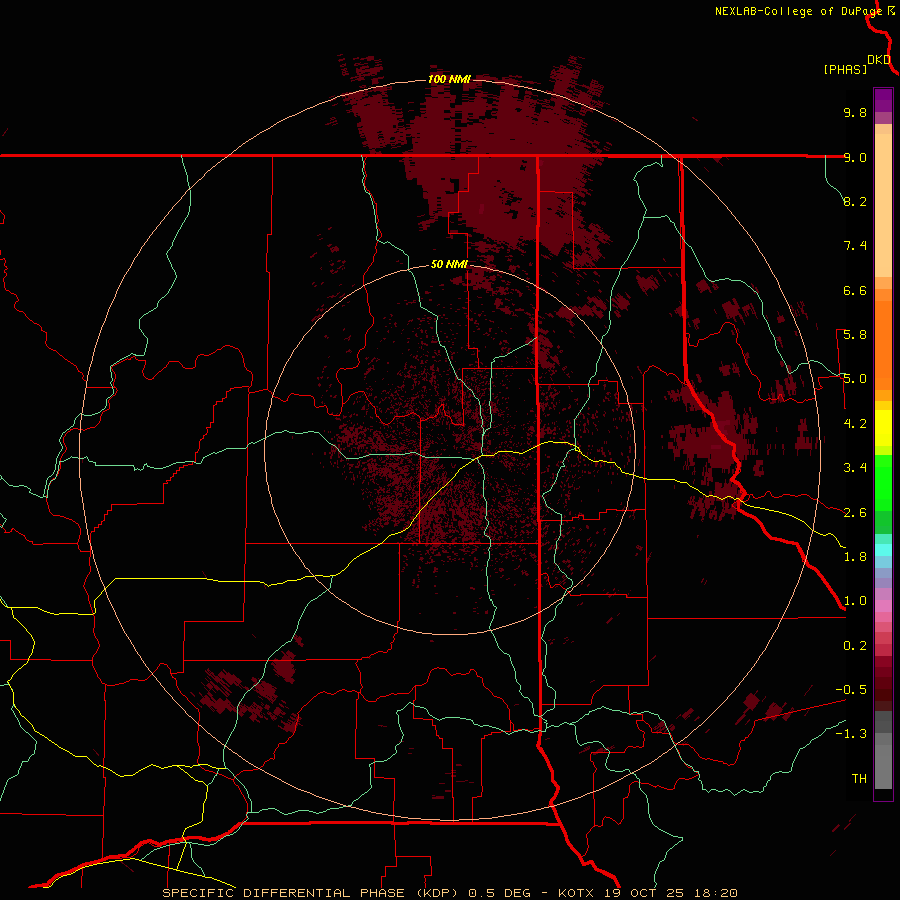Click the 2.6 scale value
900x900 pixels.
[855, 513]
